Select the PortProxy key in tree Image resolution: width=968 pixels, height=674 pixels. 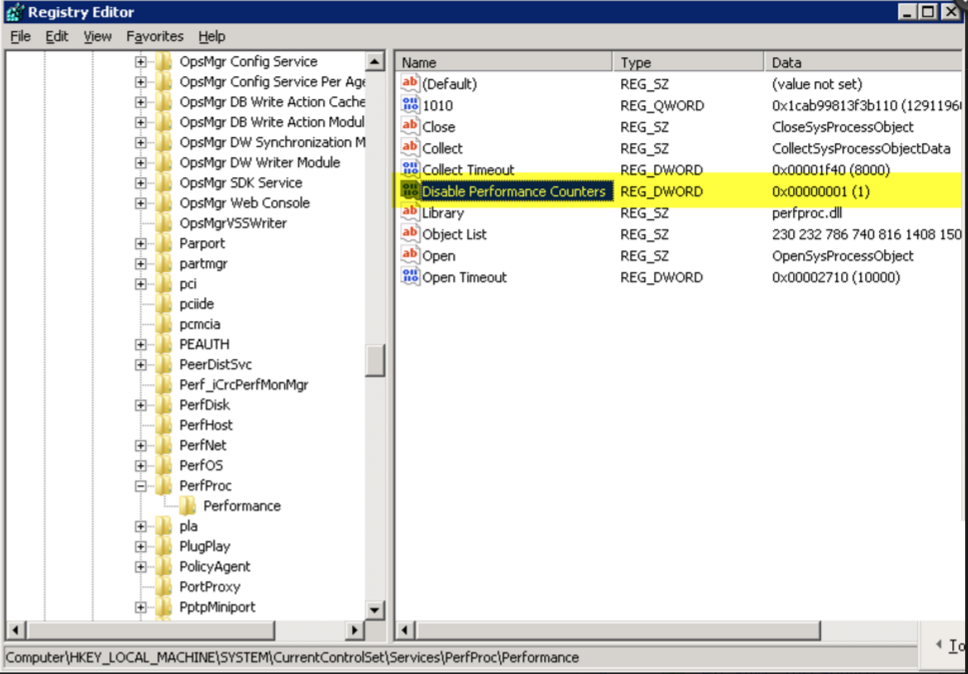click(x=209, y=587)
